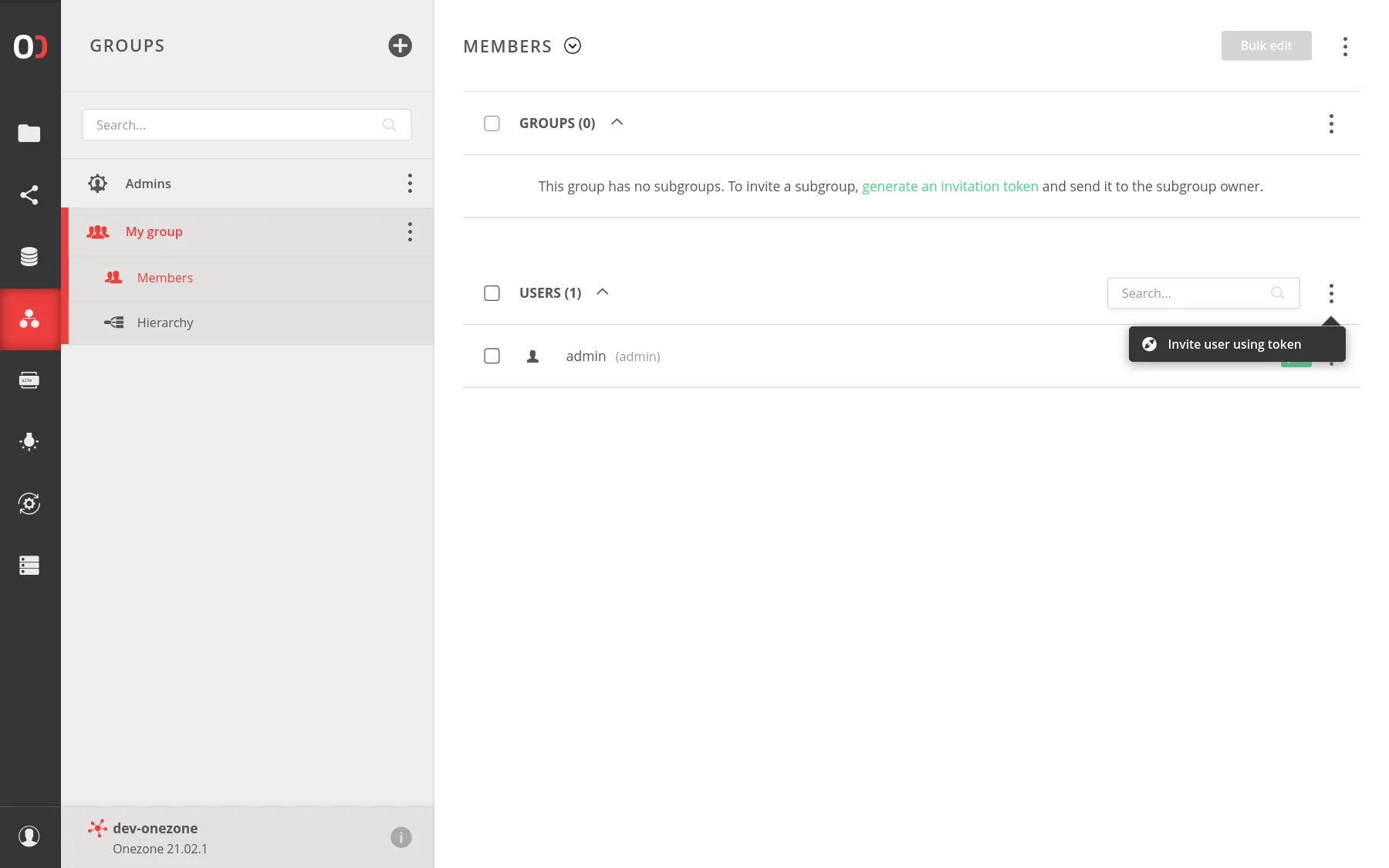Collapse the GROUPS (0) section

pyautogui.click(x=616, y=122)
